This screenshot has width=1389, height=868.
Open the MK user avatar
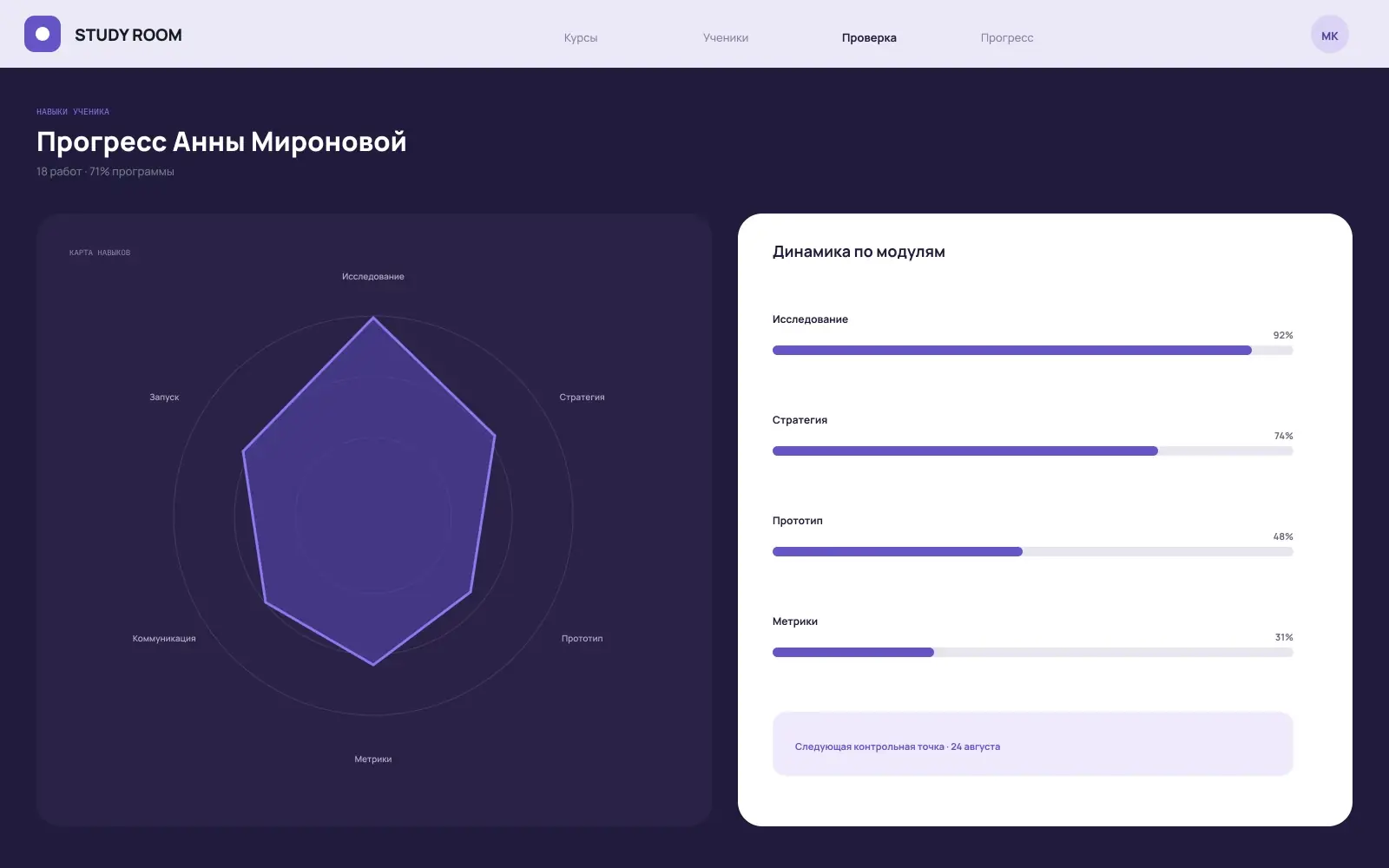[x=1329, y=36]
